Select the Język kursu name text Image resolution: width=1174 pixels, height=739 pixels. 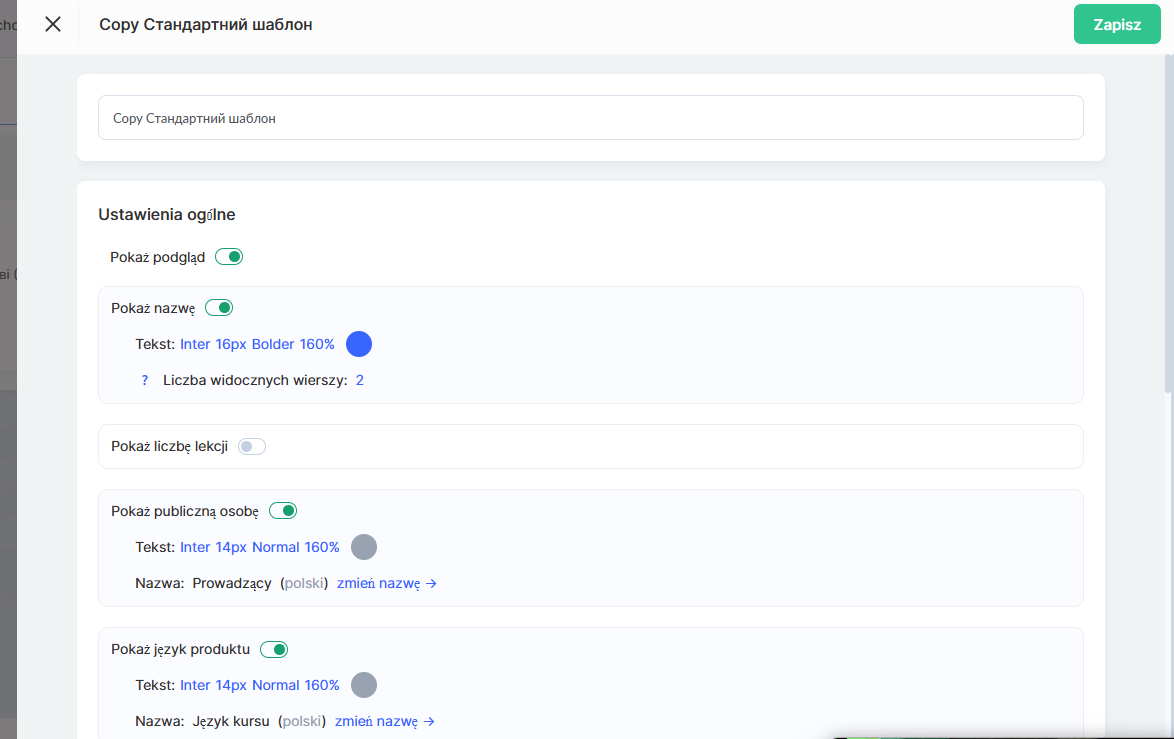coord(231,721)
